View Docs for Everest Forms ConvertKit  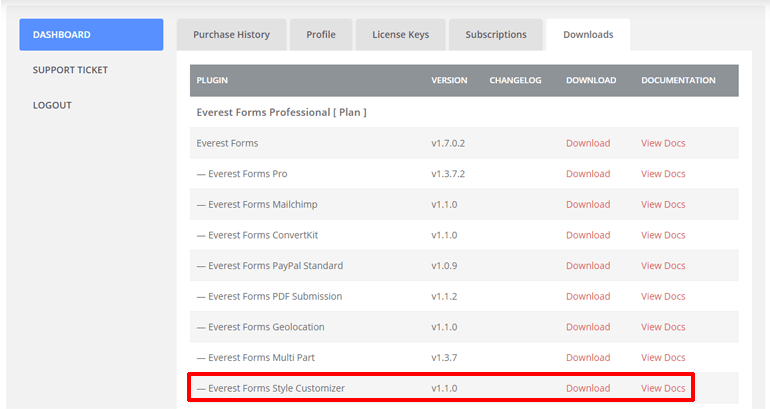663,235
